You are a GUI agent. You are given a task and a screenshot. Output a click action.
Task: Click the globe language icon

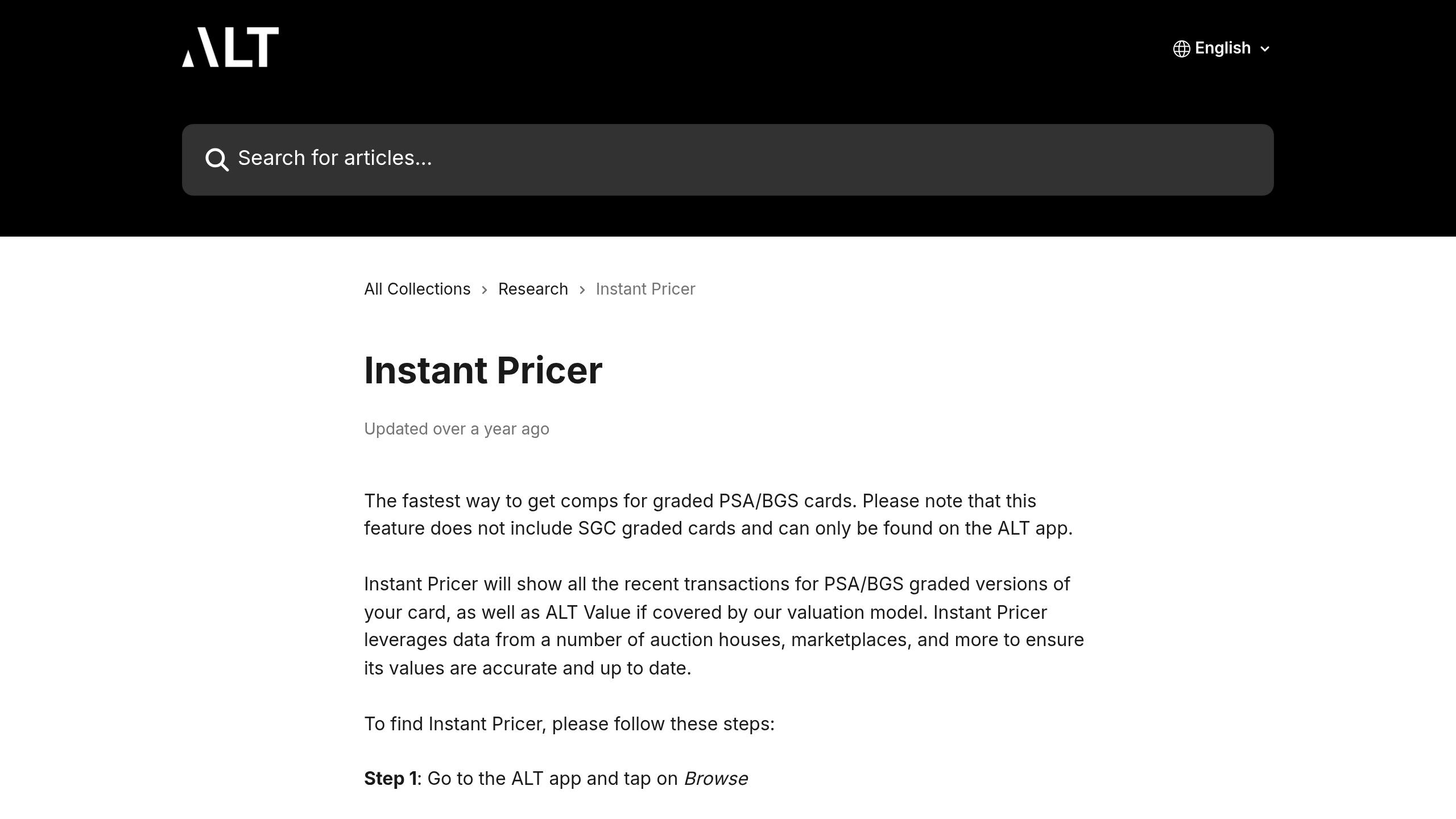1181,49
